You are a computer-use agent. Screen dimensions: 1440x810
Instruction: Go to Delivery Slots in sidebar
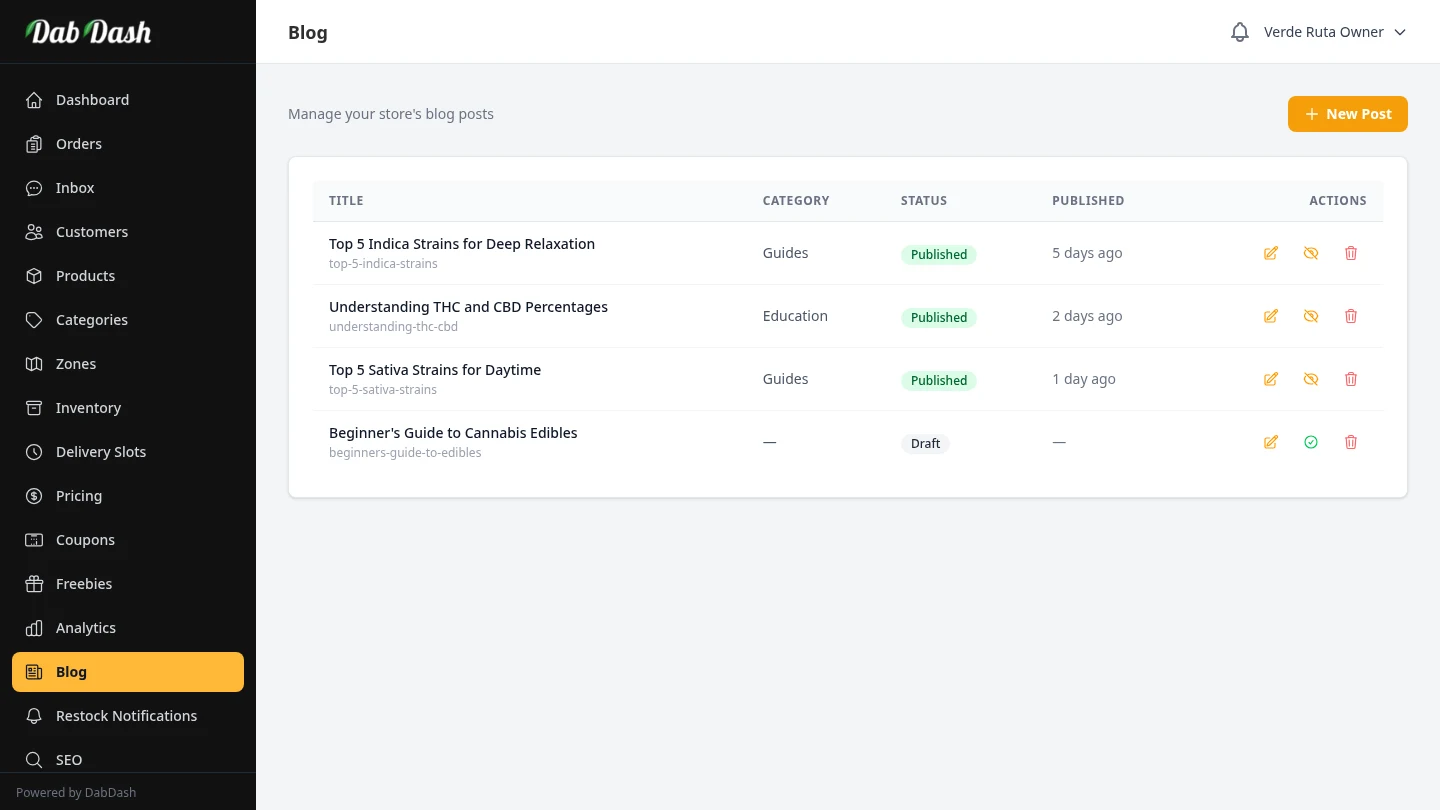[x=101, y=452]
